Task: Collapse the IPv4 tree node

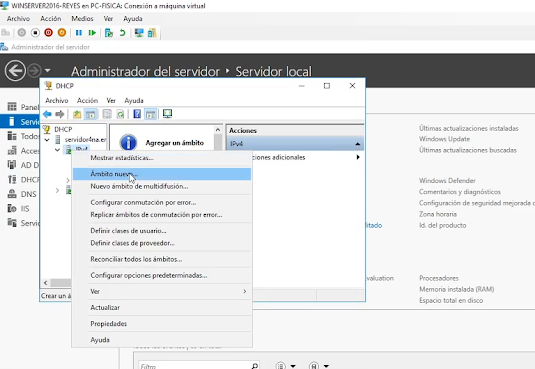Action: [x=57, y=150]
